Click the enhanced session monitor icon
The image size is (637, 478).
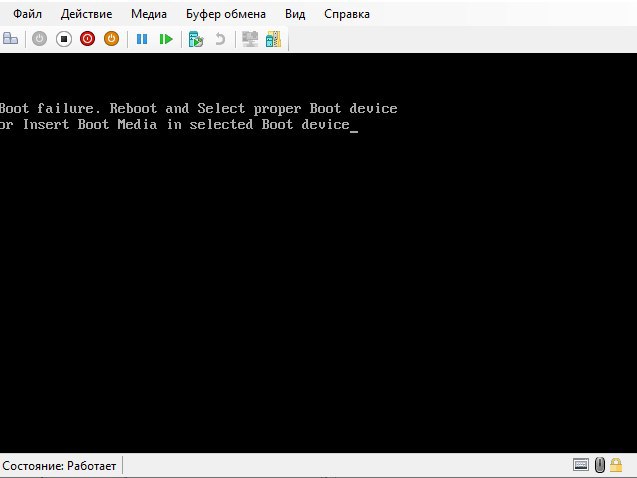(x=250, y=39)
